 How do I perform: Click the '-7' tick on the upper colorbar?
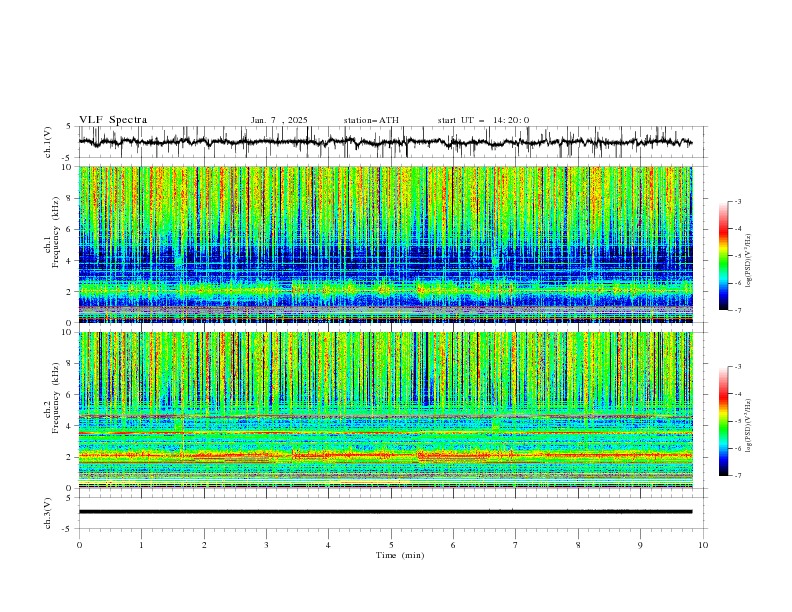(738, 310)
